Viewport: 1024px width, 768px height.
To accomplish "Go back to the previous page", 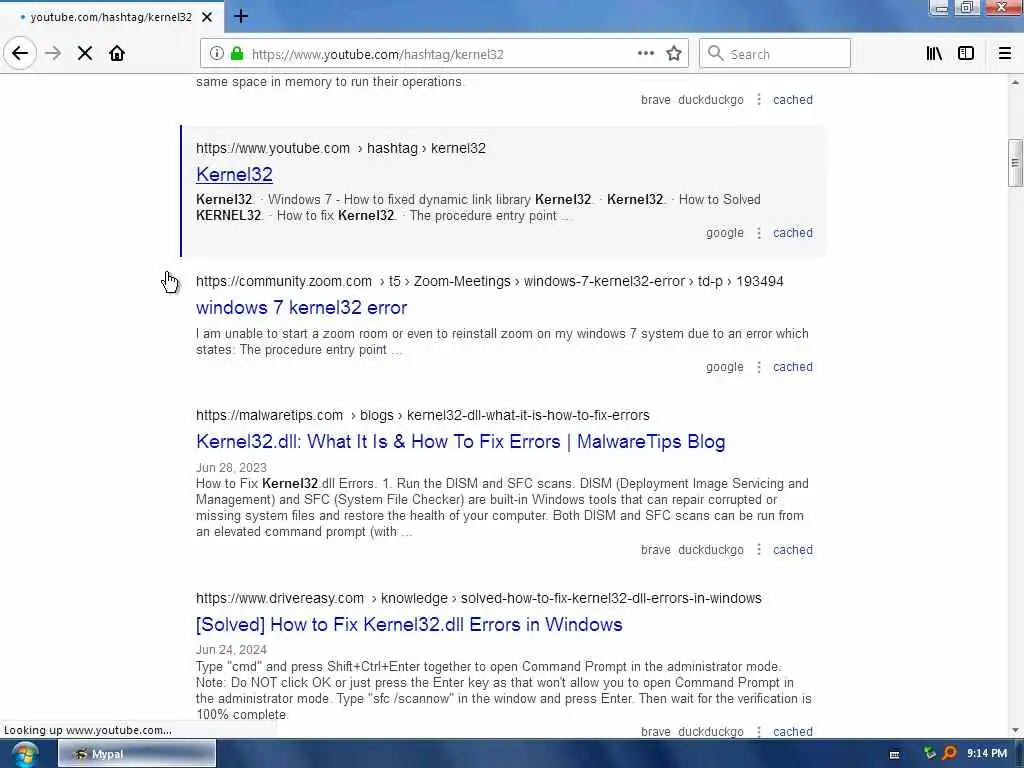I will point(20,54).
